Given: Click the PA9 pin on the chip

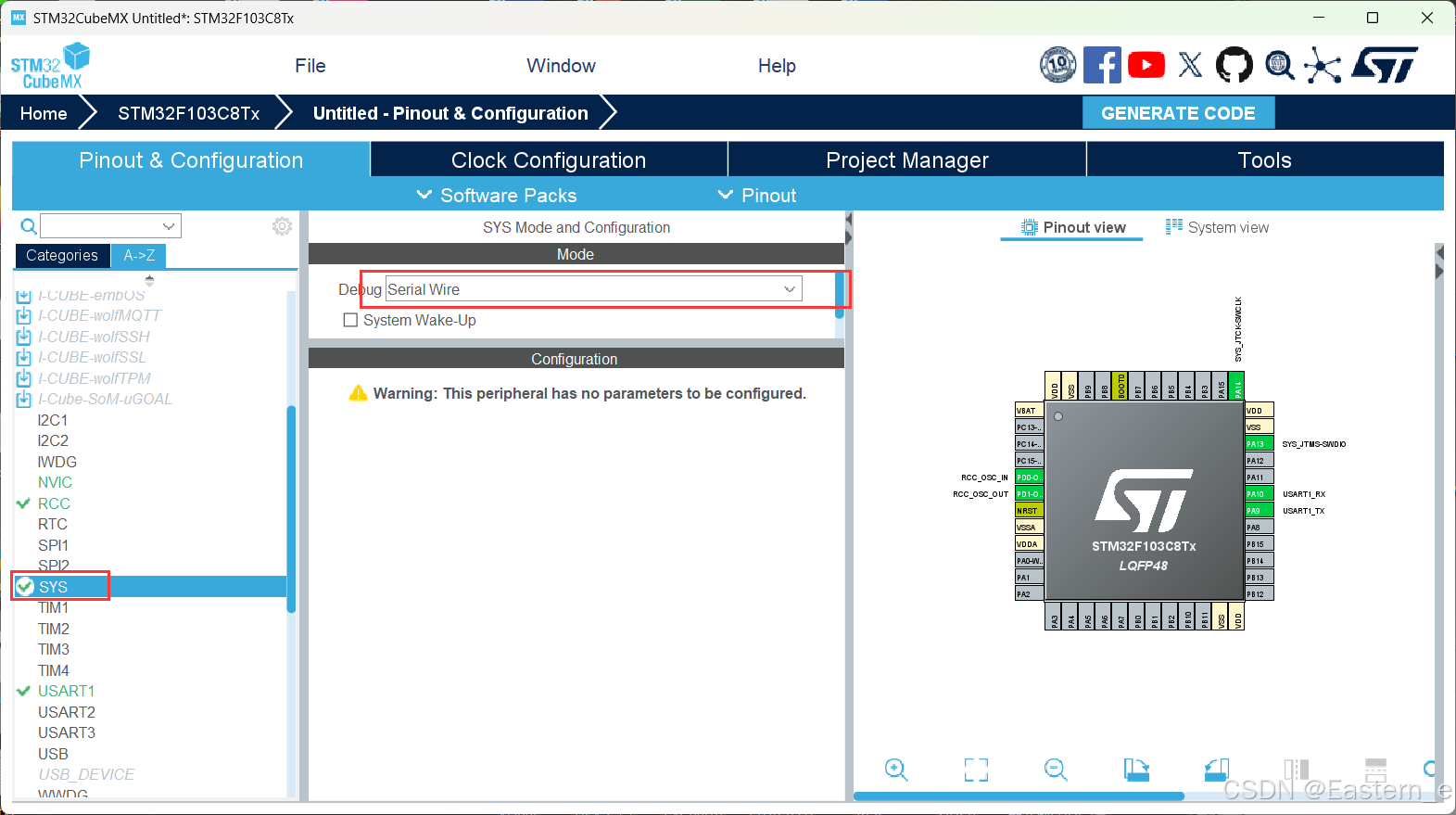Looking at the screenshot, I should [x=1260, y=511].
